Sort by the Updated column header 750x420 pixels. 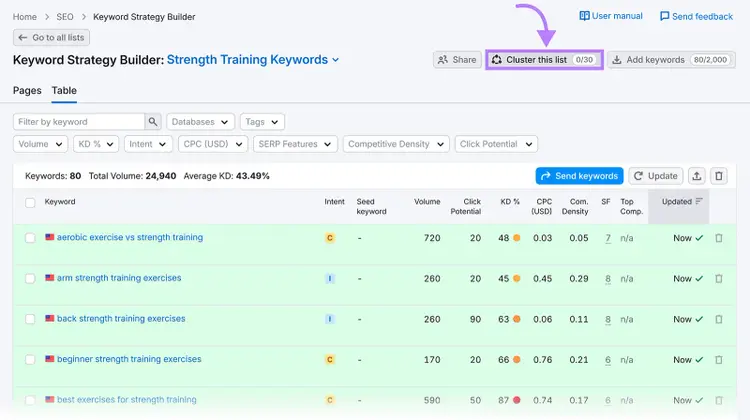pos(679,206)
